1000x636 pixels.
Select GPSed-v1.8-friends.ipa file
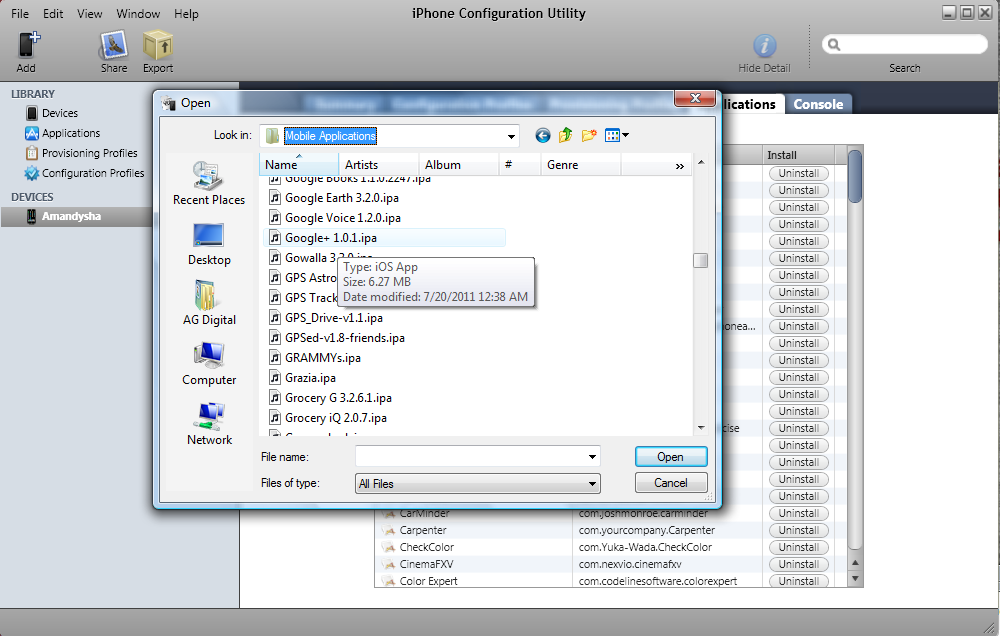[345, 337]
